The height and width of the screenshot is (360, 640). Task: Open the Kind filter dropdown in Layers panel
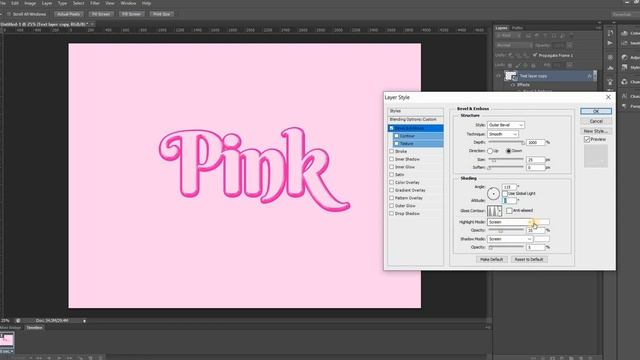pos(508,36)
